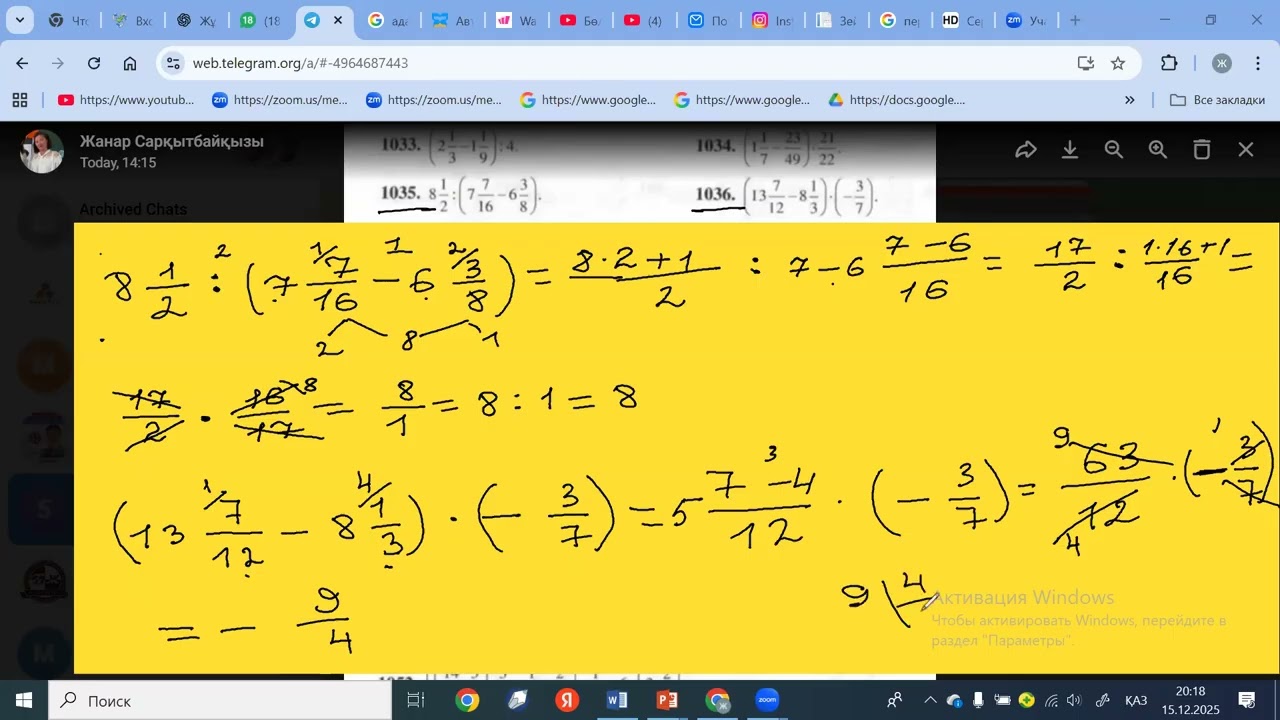Click Windows Start button
Screen dimensions: 1280x720
(x=24, y=700)
